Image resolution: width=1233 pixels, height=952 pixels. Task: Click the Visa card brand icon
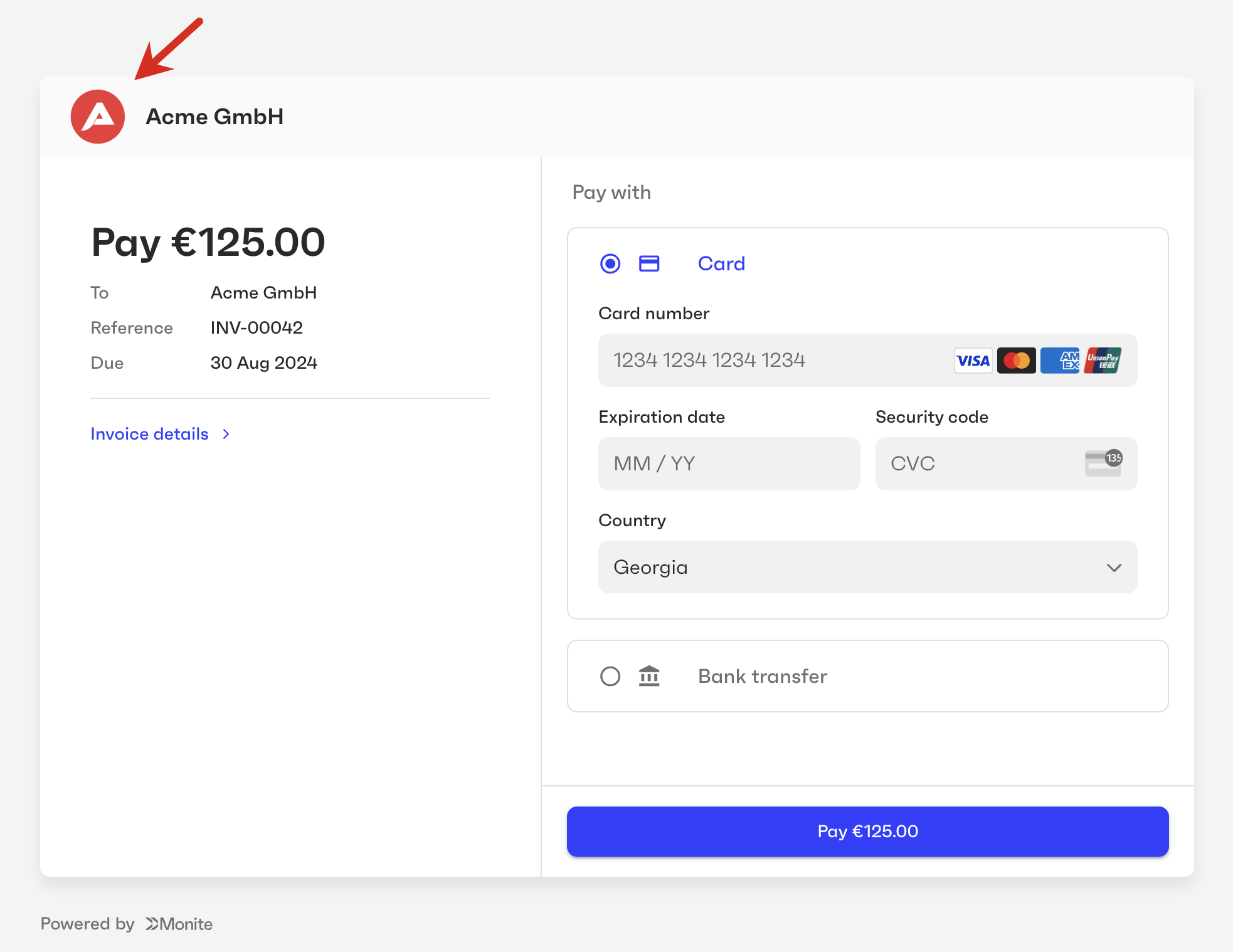coord(973,361)
